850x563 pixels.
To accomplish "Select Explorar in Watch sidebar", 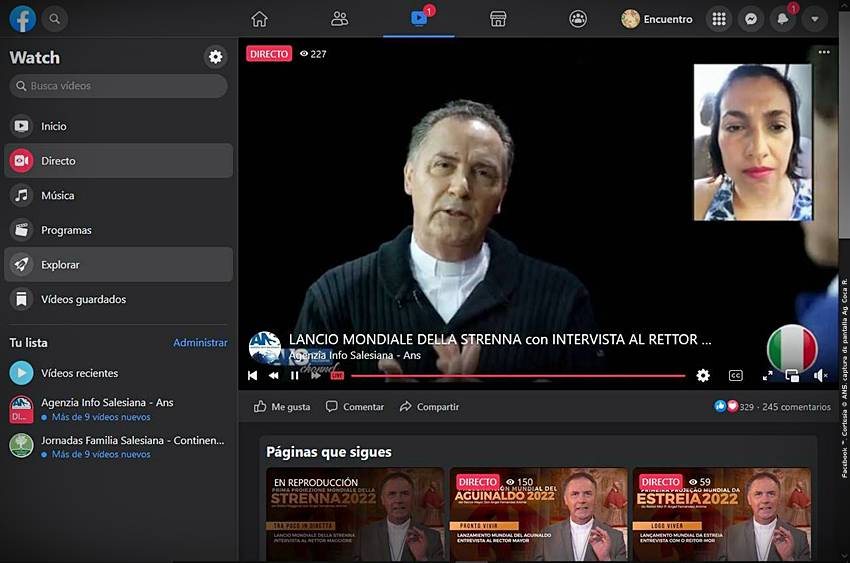I will [118, 264].
